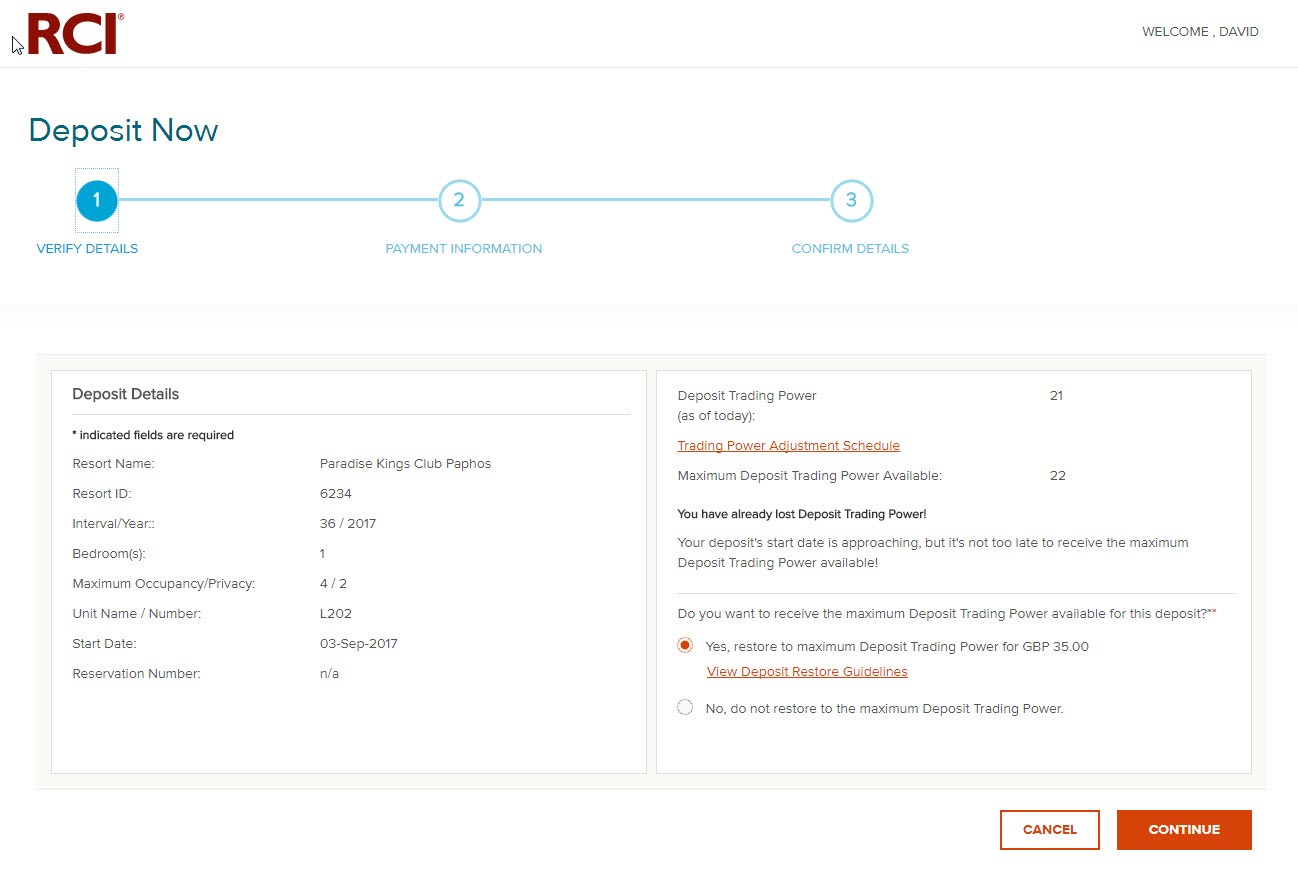Select No, do not restore option
The height and width of the screenshot is (872, 1298).
(x=685, y=708)
